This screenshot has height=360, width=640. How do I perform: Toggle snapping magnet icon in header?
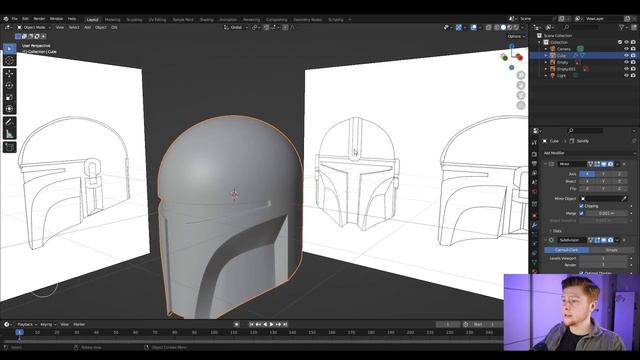pyautogui.click(x=266, y=27)
